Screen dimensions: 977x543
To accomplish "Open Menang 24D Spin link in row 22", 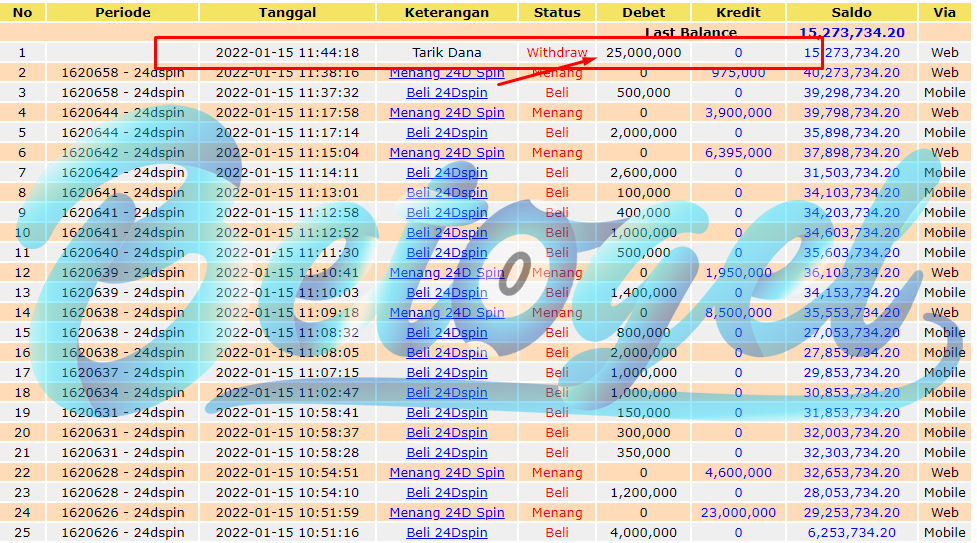I will point(447,473).
